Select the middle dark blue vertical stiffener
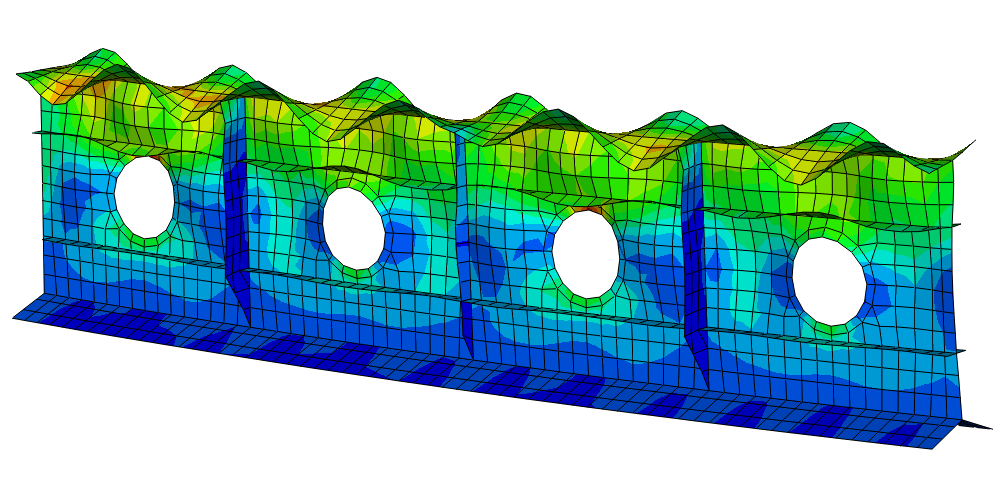The image size is (1000, 500). (464, 250)
